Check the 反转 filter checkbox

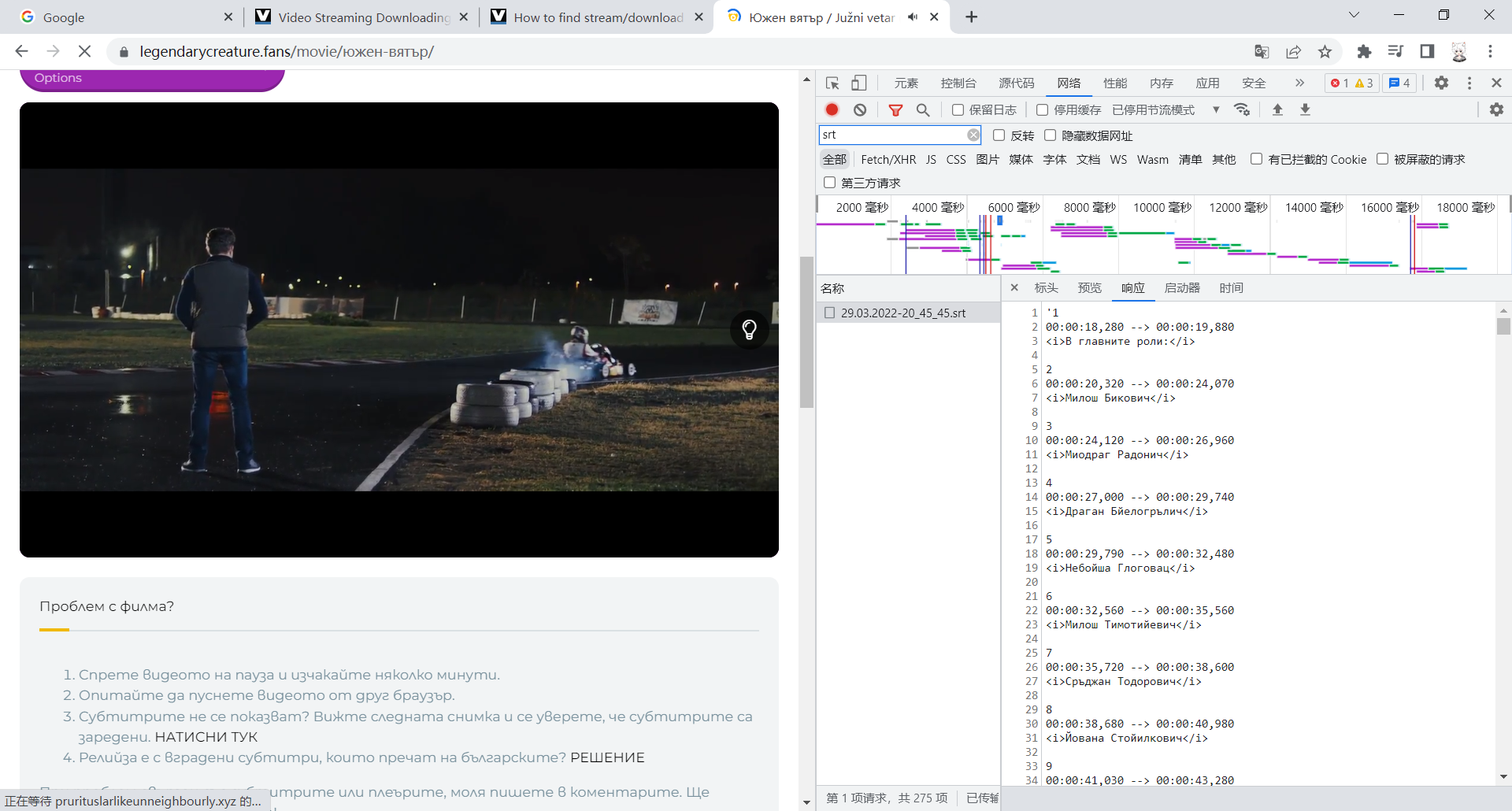click(999, 135)
